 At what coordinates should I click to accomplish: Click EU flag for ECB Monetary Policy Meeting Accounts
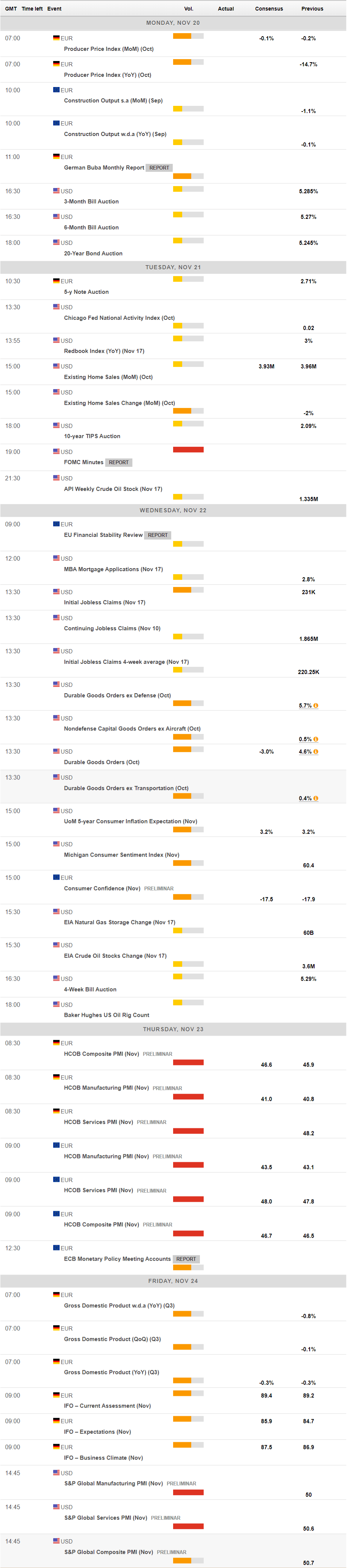(x=56, y=1248)
